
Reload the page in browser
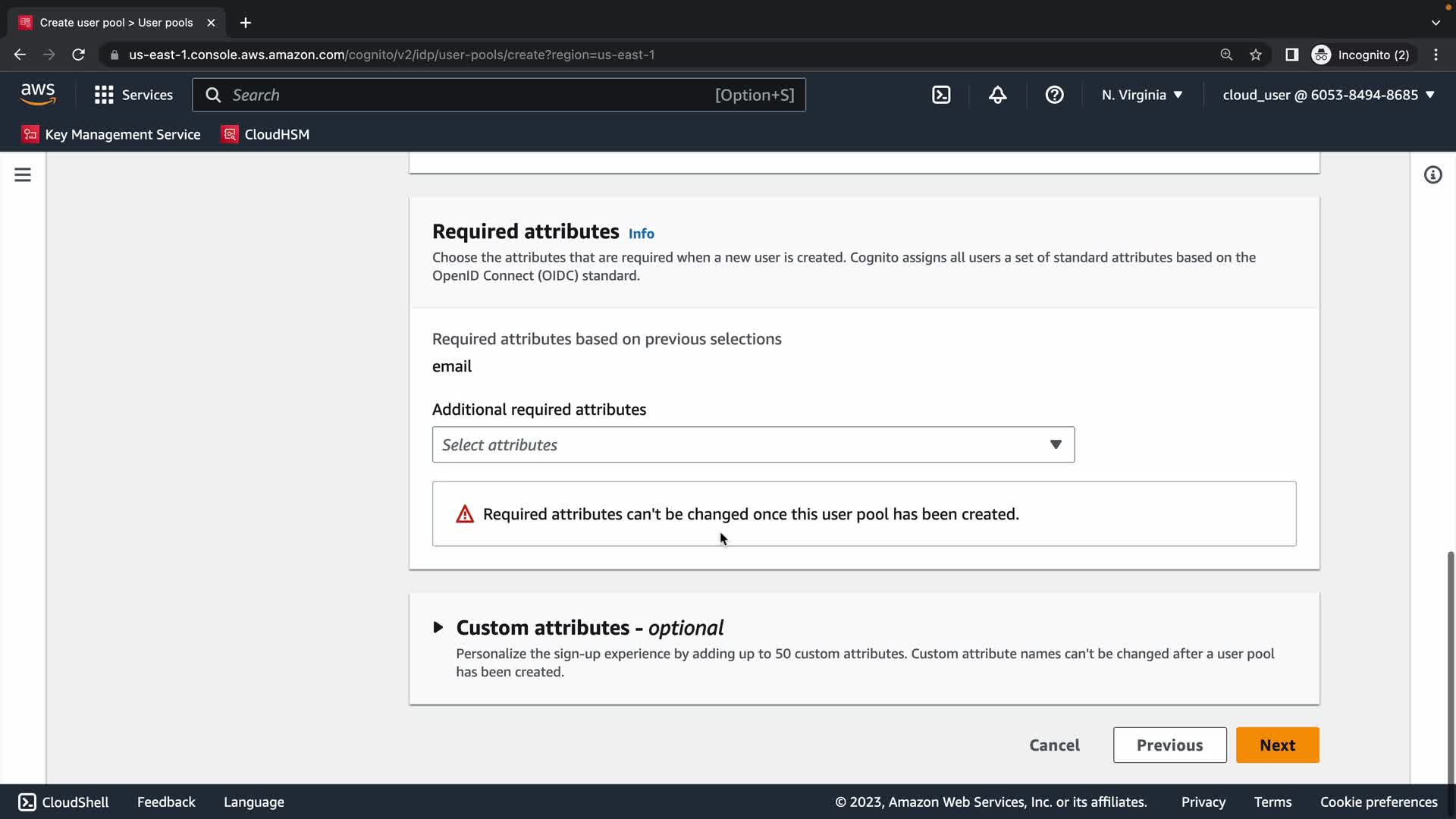[x=78, y=55]
